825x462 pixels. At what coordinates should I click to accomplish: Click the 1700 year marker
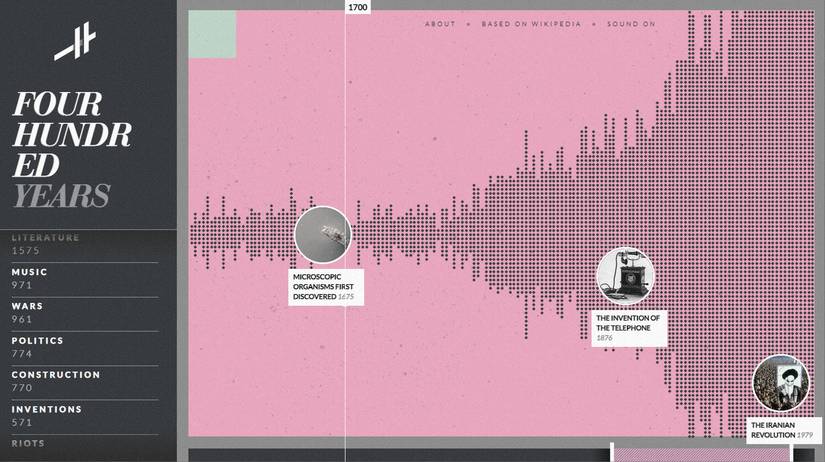click(358, 7)
